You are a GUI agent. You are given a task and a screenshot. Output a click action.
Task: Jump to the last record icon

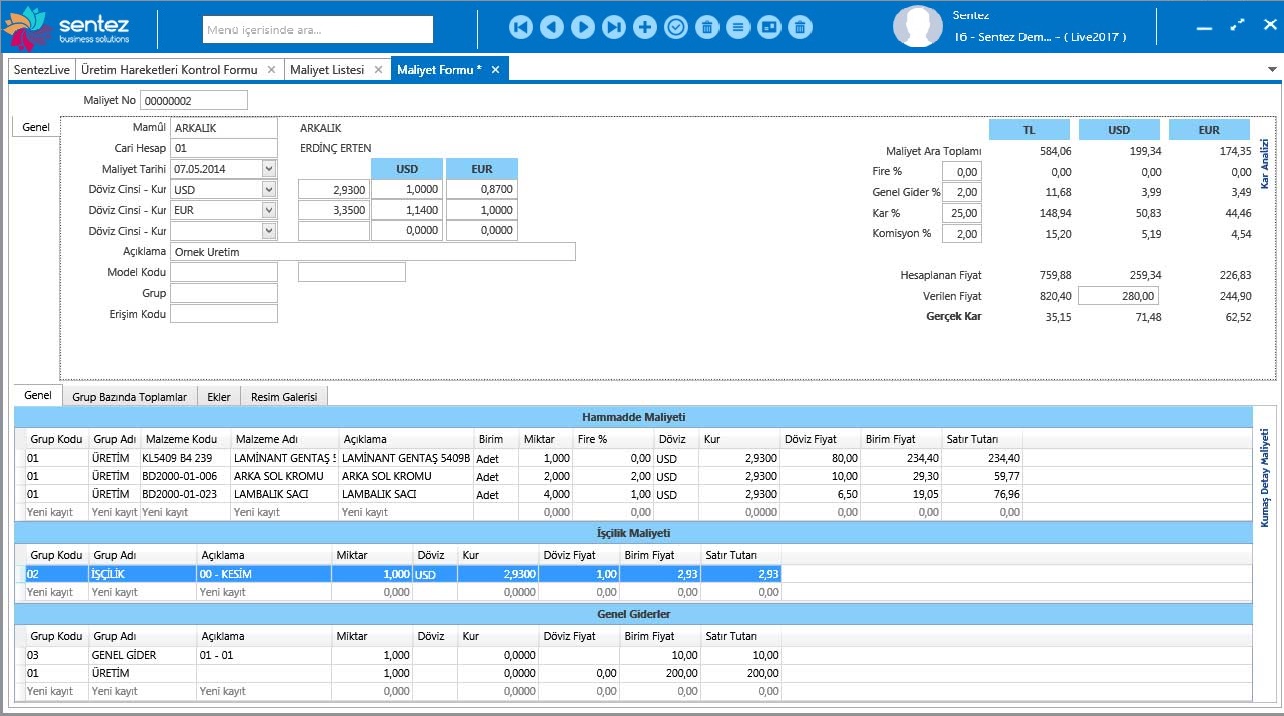(x=614, y=27)
